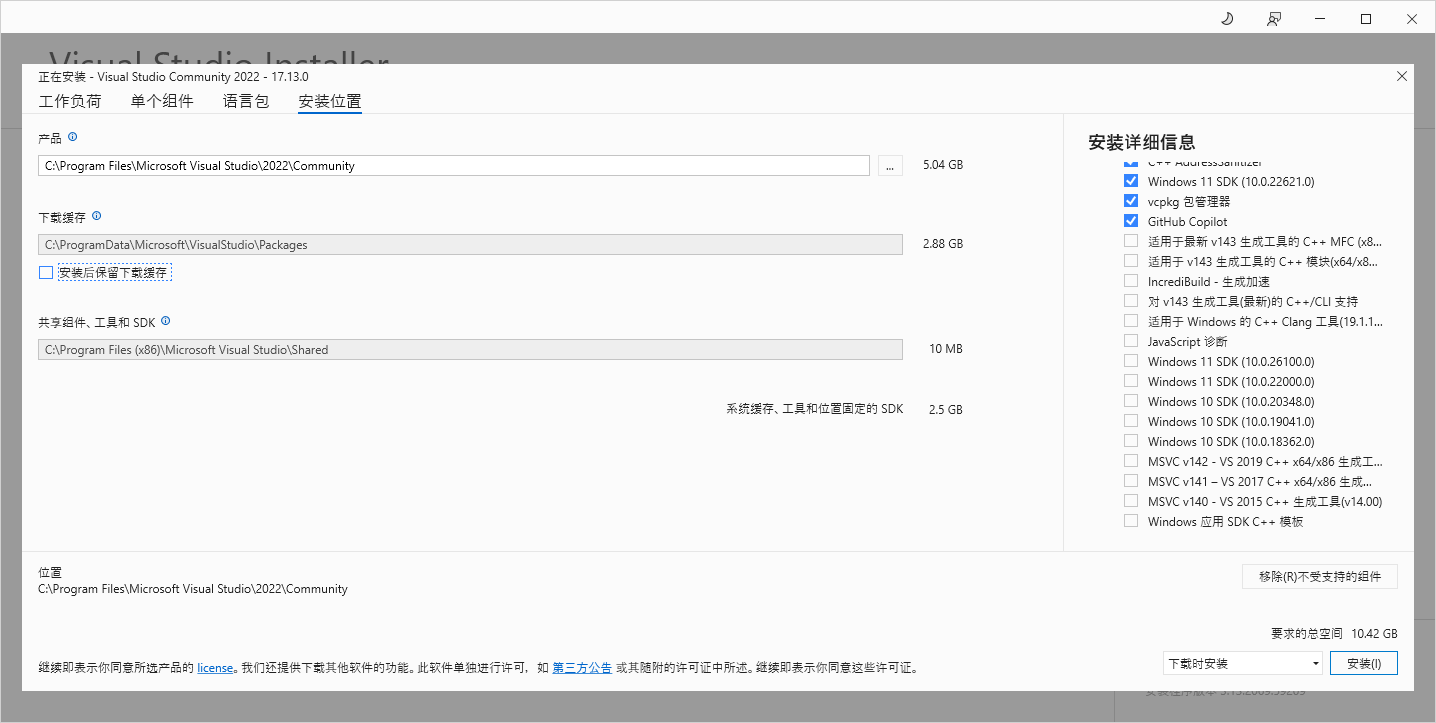The height and width of the screenshot is (723, 1436).
Task: Close the installation dialog with X
Action: (x=1402, y=76)
